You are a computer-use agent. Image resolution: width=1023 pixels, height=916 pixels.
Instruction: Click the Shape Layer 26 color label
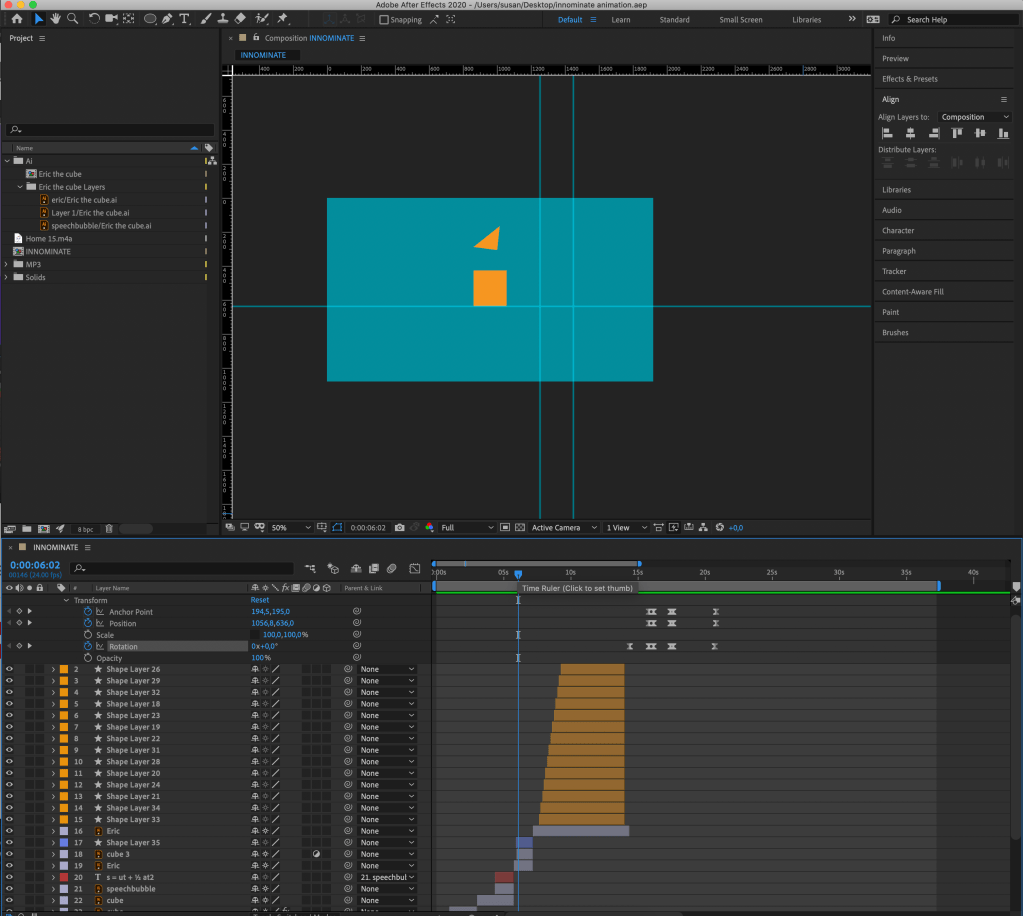point(64,670)
